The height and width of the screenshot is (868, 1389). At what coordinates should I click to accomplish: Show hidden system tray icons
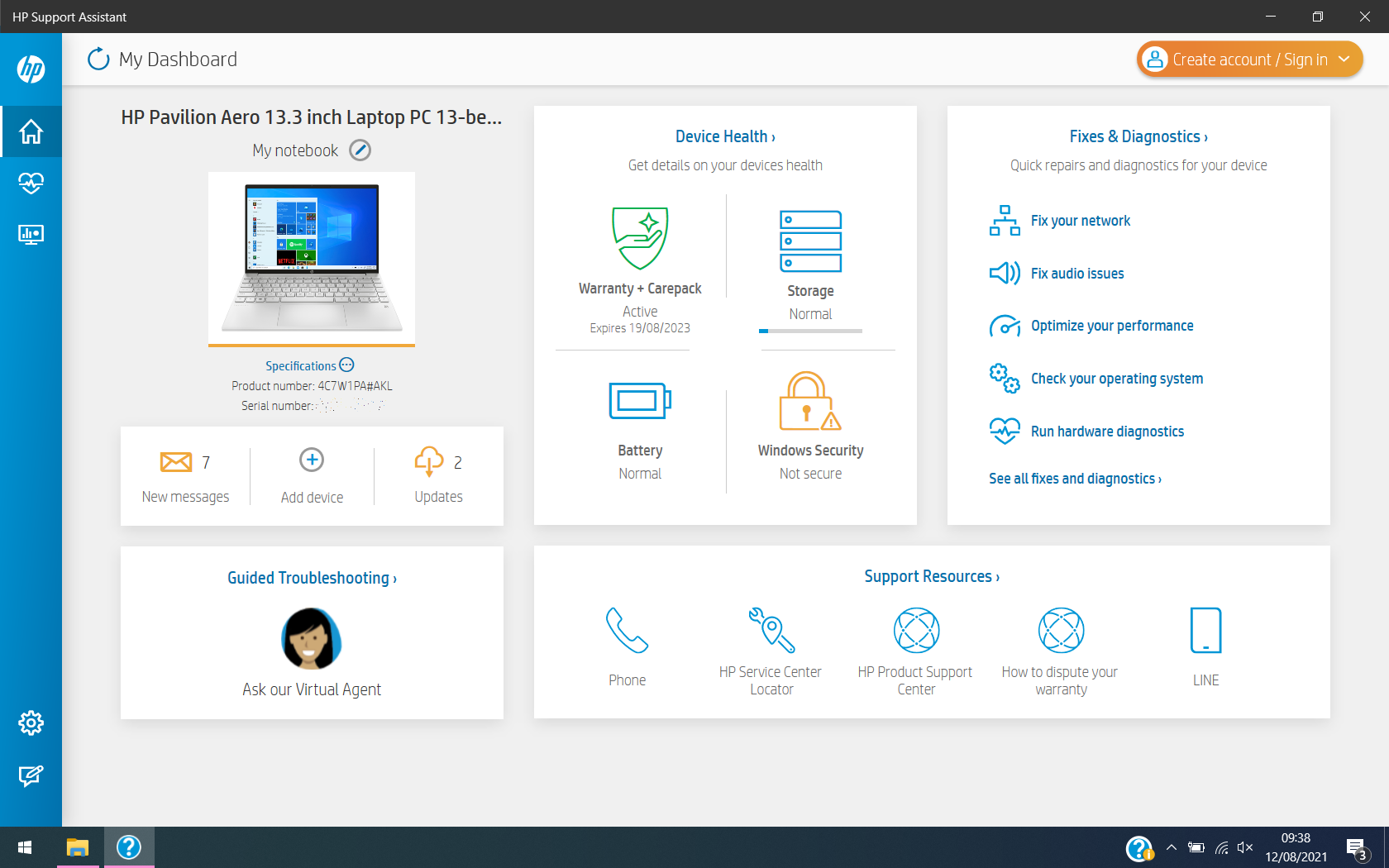(1171, 847)
